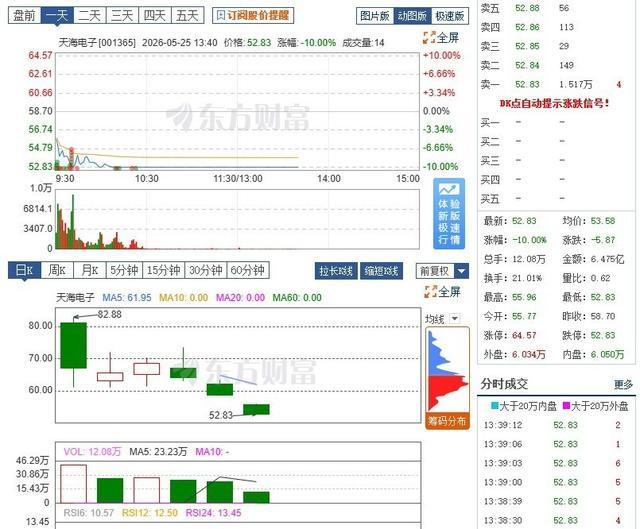Click the bell icon in 订阅股价提醒

[x=221, y=16]
